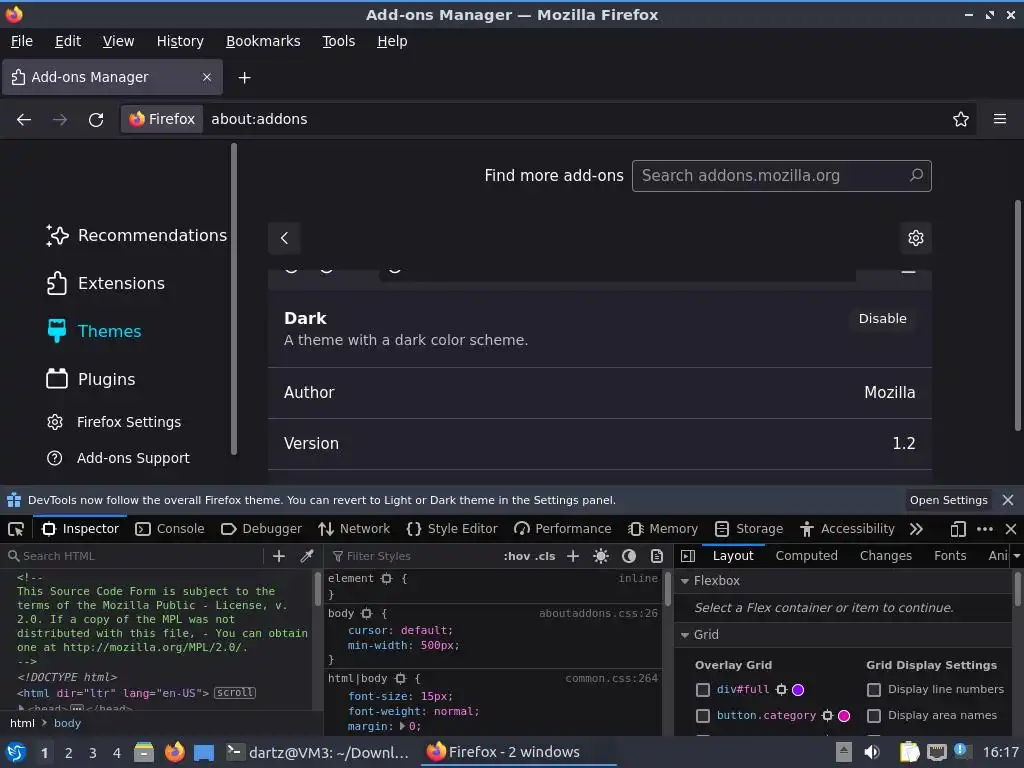Open the Recommendations category
Viewport: 1024px width, 768px height.
point(136,235)
